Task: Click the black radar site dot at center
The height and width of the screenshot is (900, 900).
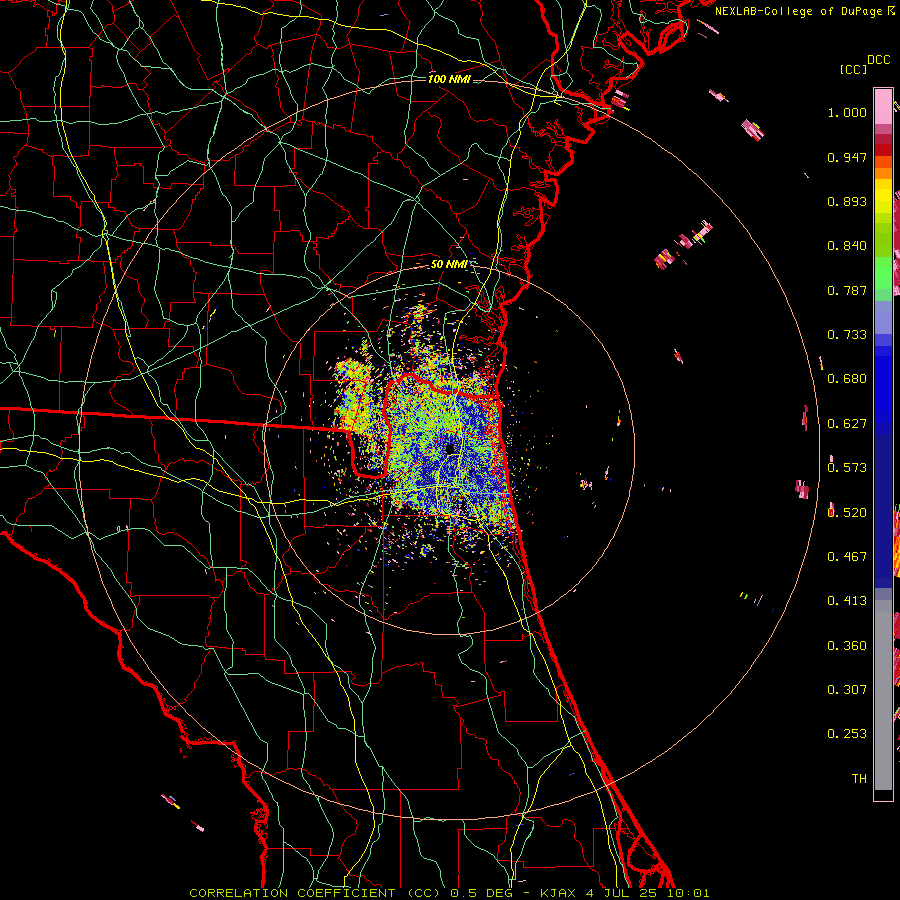Action: (450, 449)
